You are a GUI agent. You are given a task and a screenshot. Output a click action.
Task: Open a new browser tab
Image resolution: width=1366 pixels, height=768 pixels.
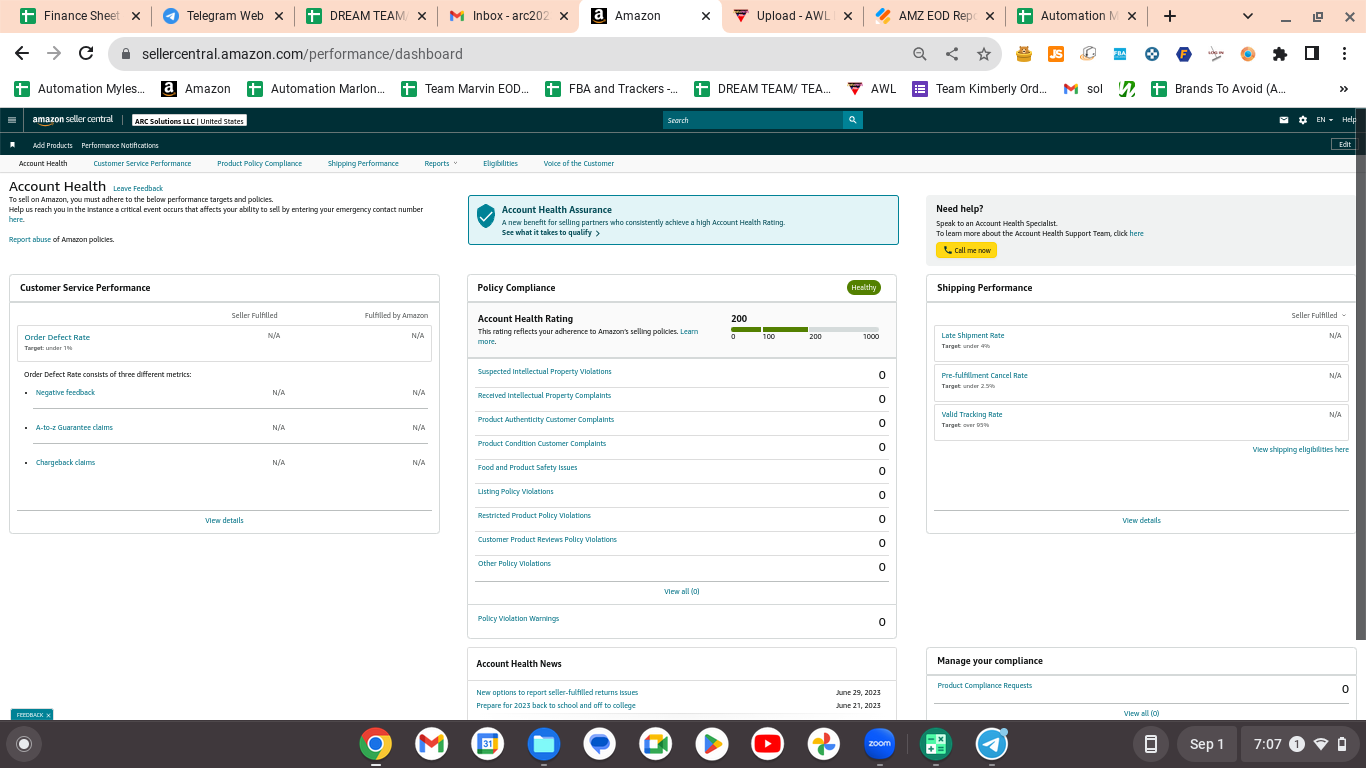pos(1170,16)
